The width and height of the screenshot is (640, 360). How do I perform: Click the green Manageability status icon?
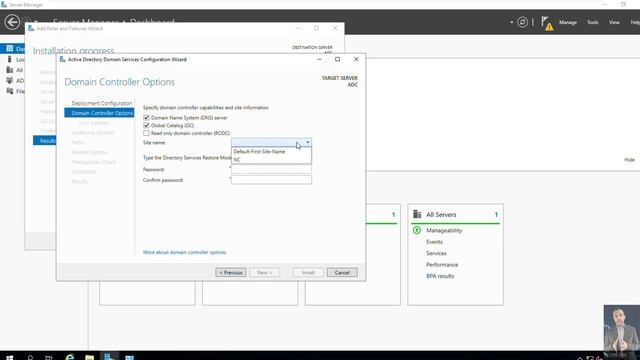pyautogui.click(x=417, y=230)
